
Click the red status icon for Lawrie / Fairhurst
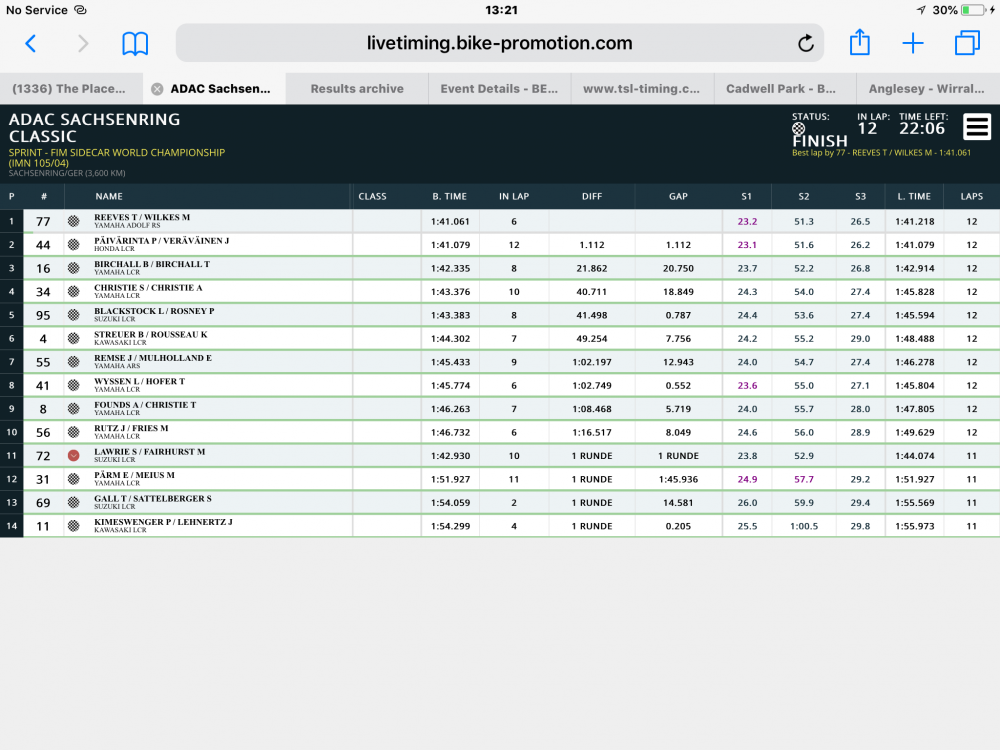coord(74,455)
